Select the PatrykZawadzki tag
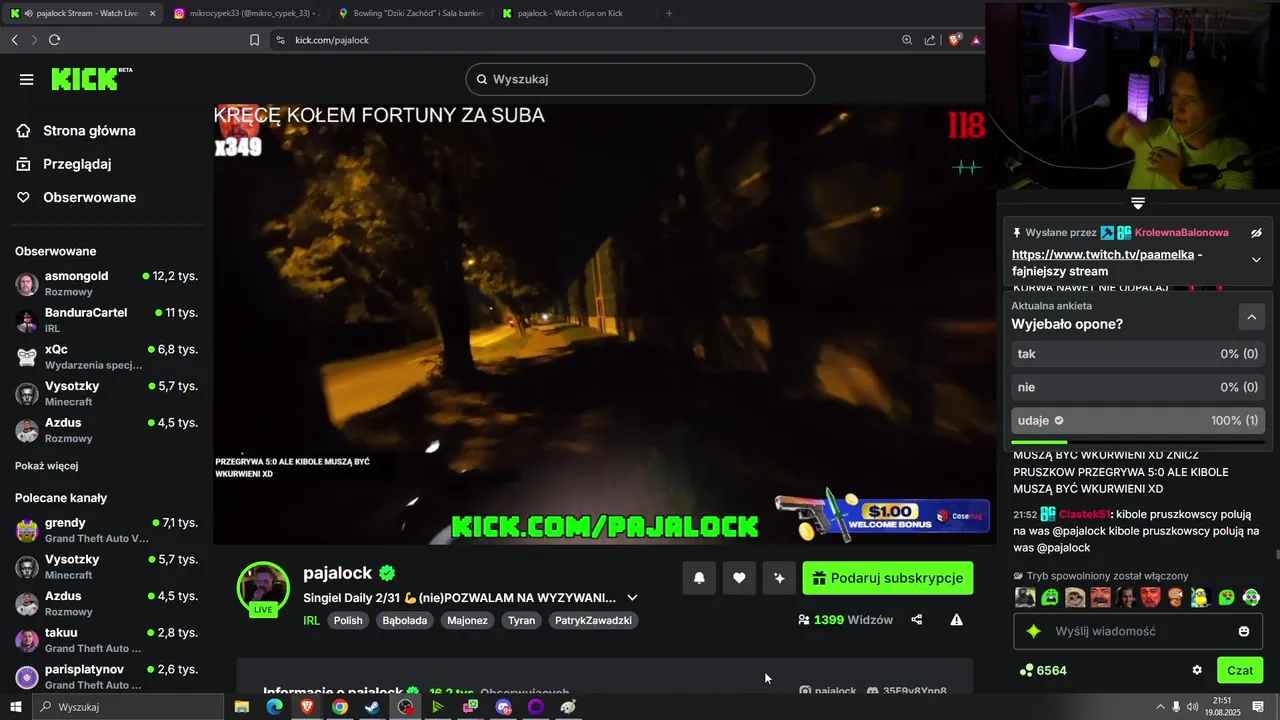Screen dimensions: 1280x720 (x=593, y=620)
